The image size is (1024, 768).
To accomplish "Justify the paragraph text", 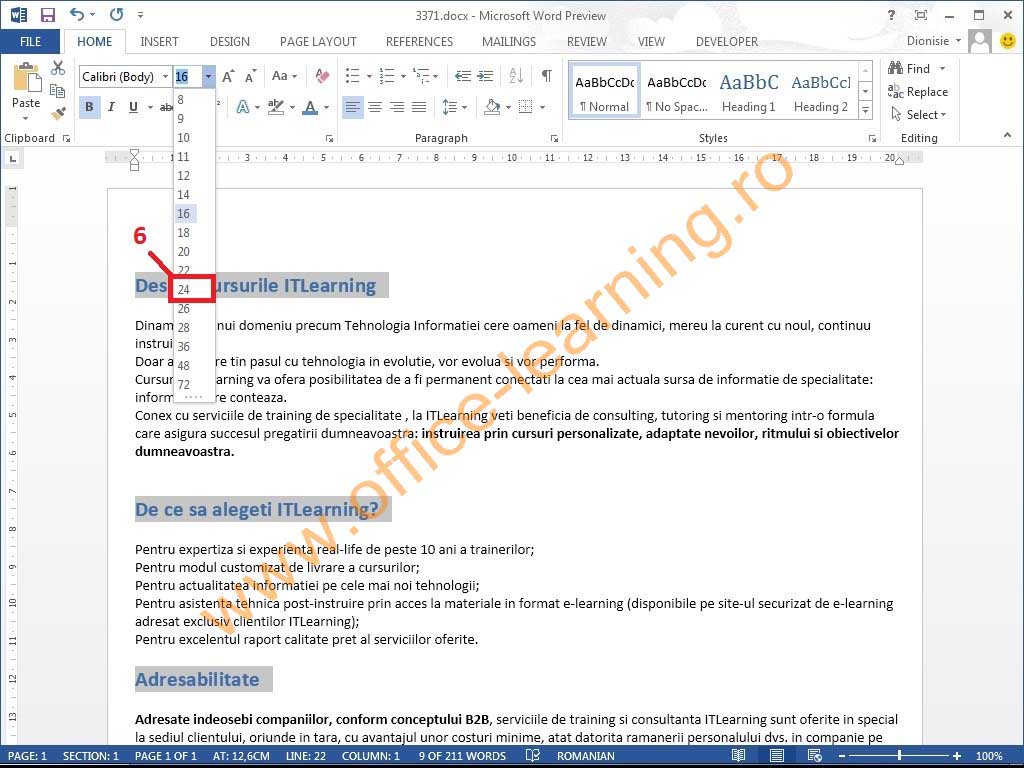I will [419, 107].
